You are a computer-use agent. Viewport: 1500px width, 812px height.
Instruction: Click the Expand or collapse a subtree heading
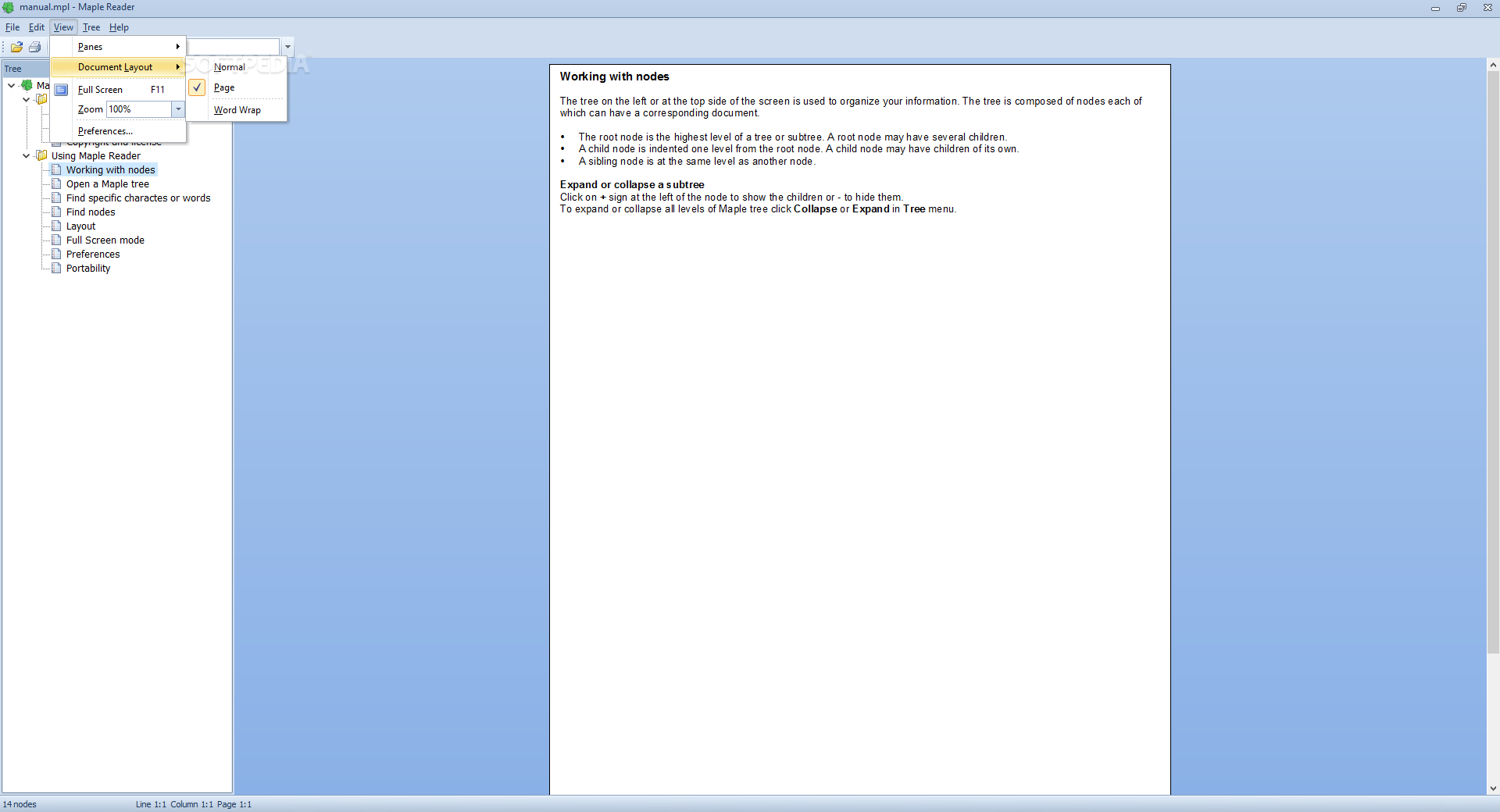(x=632, y=185)
